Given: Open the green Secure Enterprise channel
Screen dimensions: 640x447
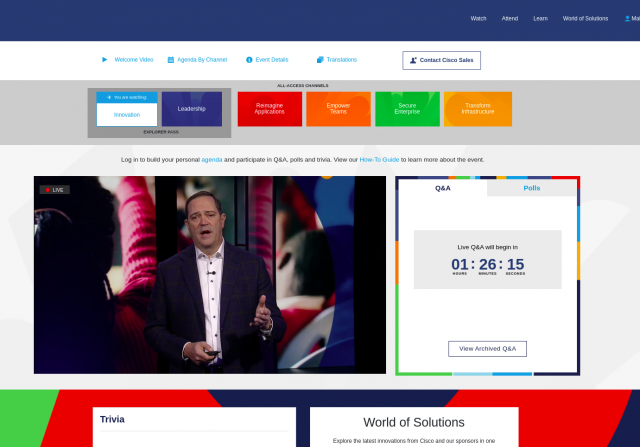Looking at the screenshot, I should (407, 109).
